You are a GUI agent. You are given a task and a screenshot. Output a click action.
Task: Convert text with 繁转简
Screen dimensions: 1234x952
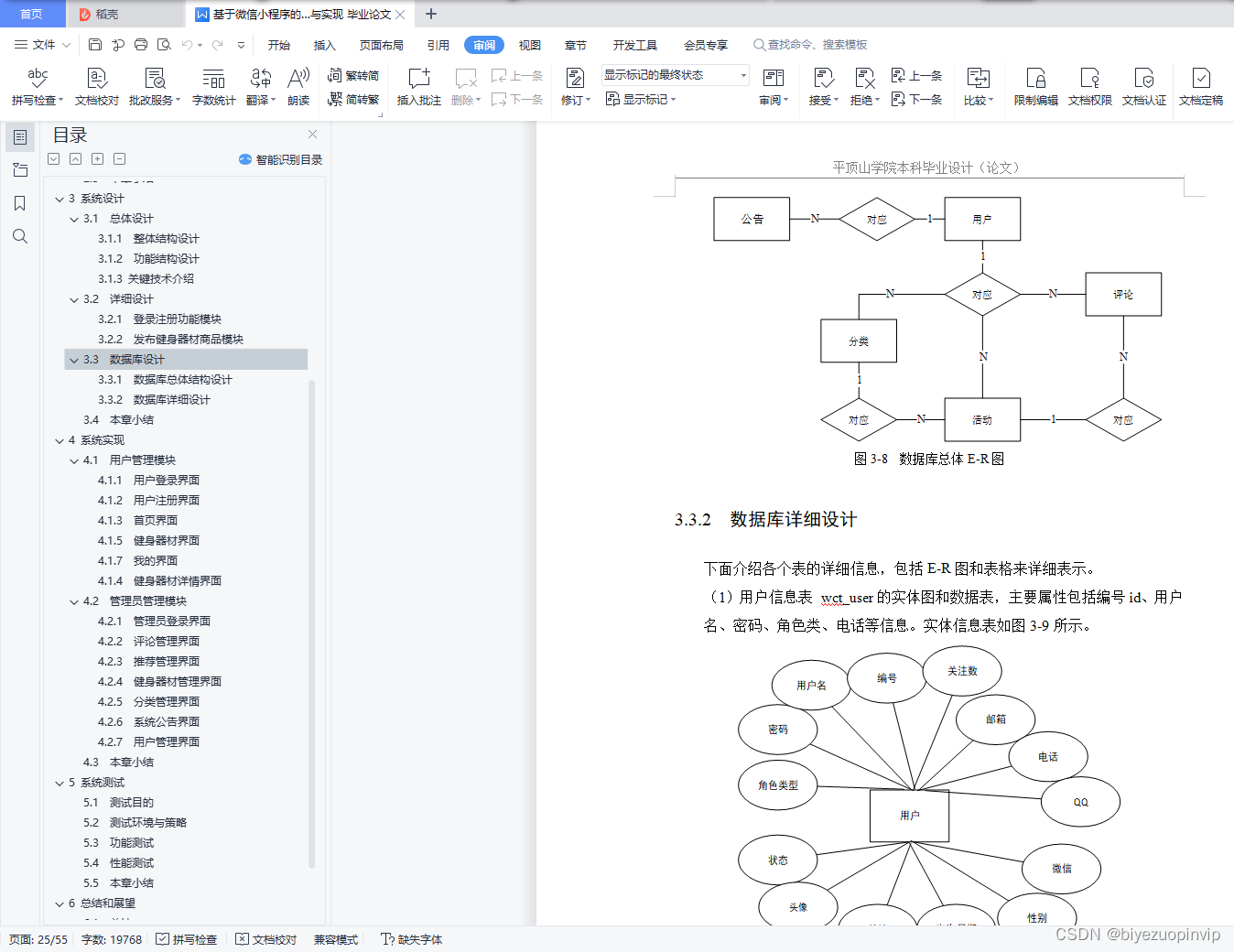353,76
